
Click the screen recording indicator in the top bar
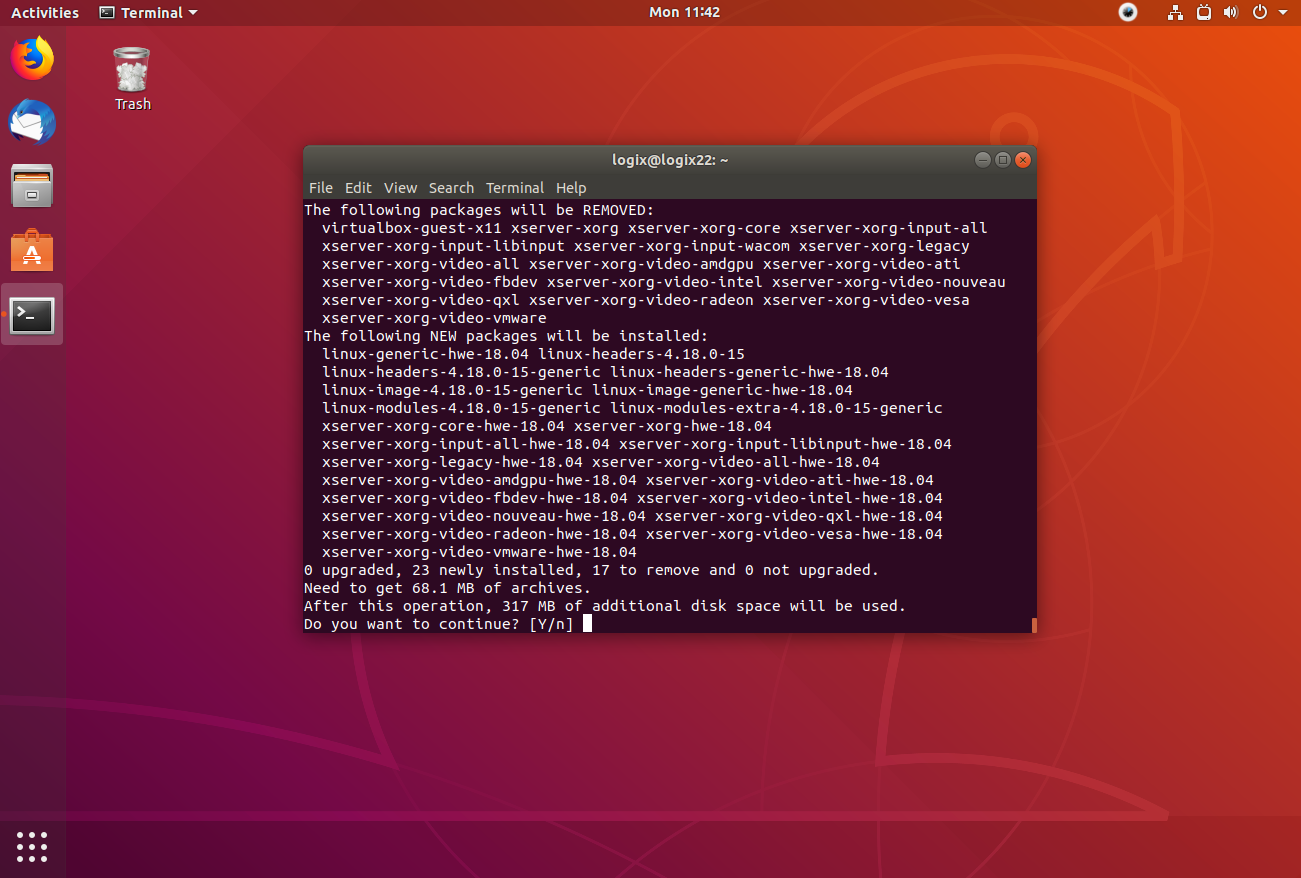click(x=1128, y=12)
